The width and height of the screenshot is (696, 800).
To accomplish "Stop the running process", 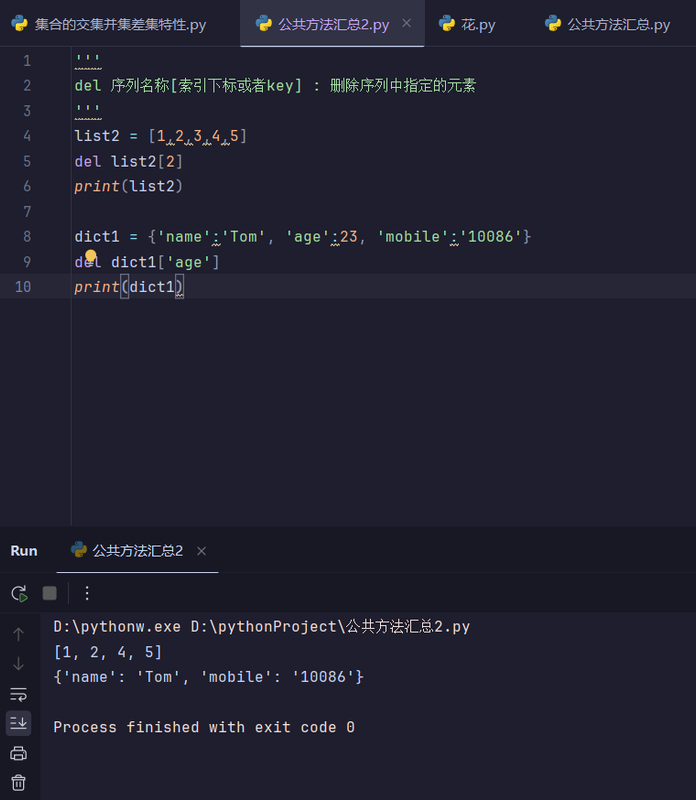I will click(49, 593).
